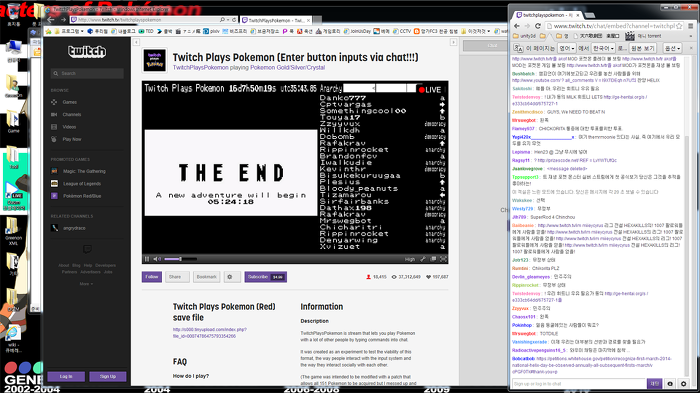Bookmark this Twitch channel
700x393 pixels.
click(x=207, y=277)
